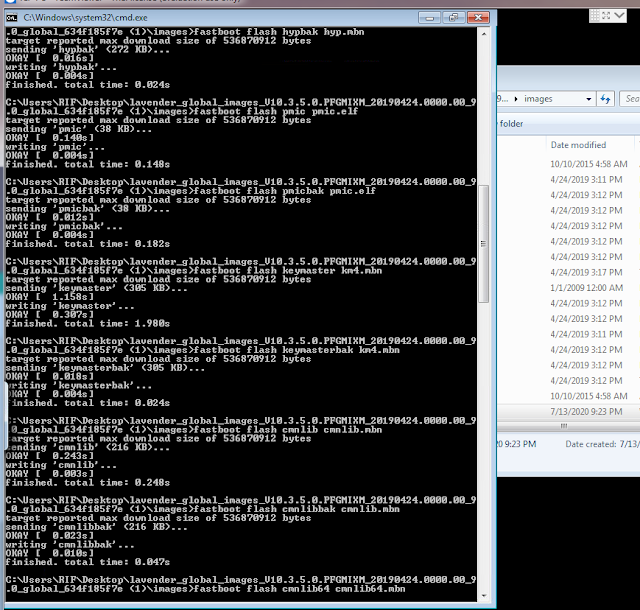Expand the remote toolbar chevron
The height and width of the screenshot is (610, 640).
pos(619,16)
